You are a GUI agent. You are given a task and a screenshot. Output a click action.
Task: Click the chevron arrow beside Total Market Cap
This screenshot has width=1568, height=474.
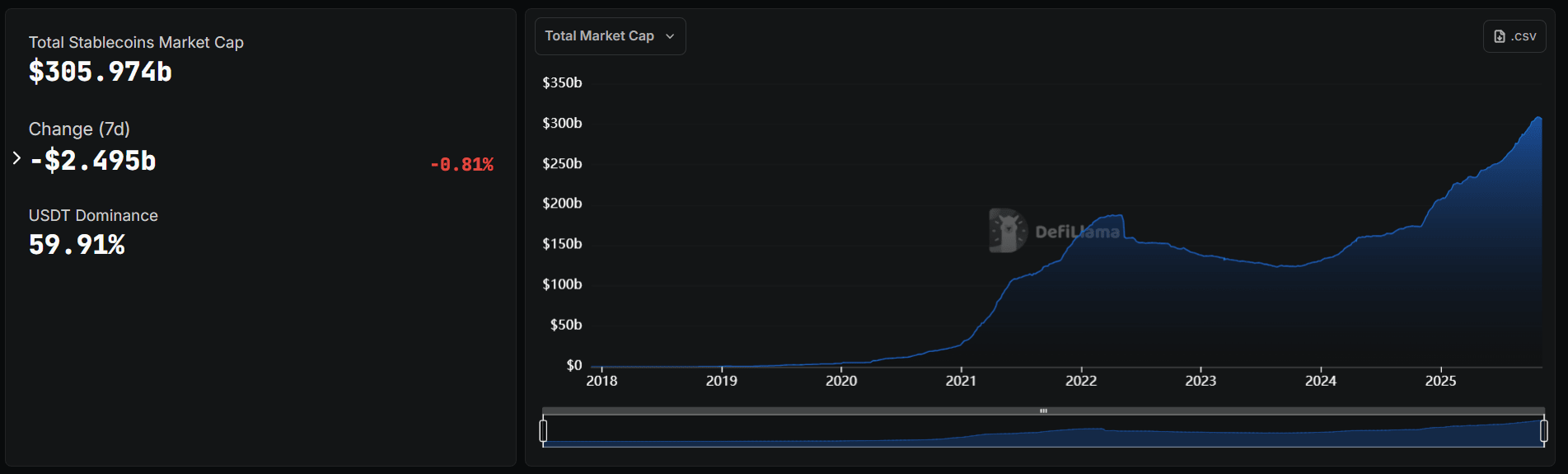pyautogui.click(x=670, y=36)
